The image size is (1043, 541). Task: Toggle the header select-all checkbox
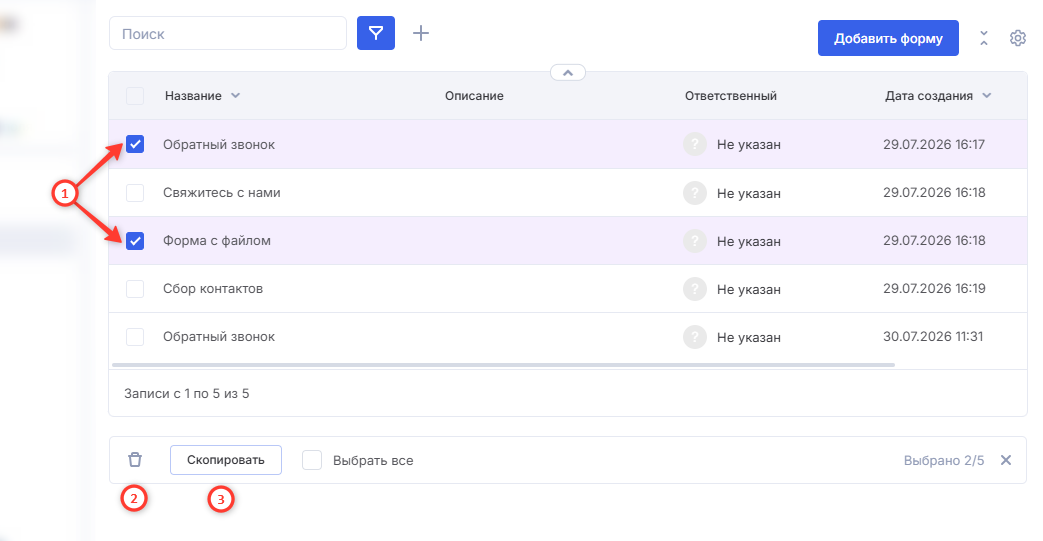[135, 96]
